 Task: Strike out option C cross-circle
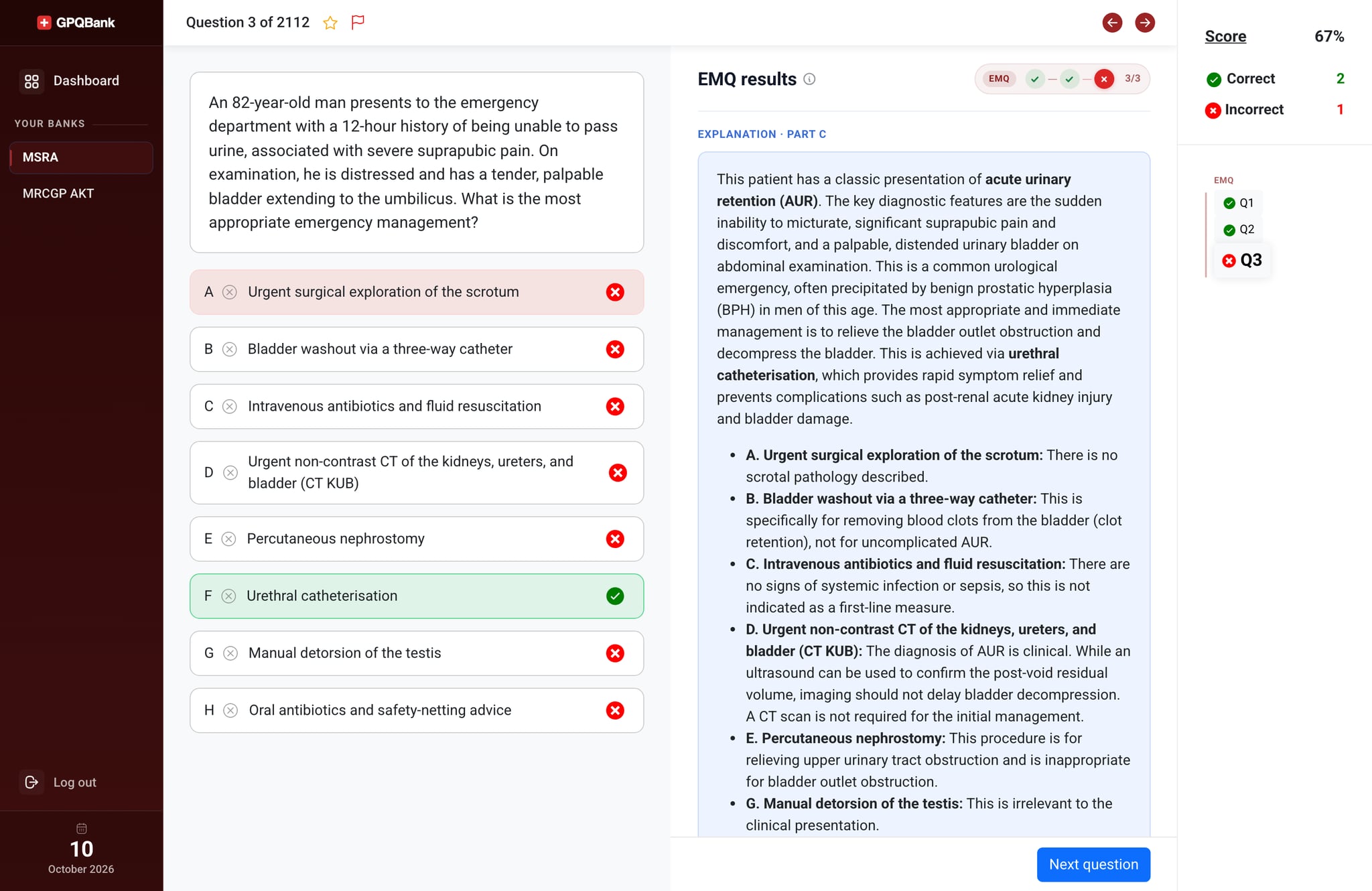point(230,407)
